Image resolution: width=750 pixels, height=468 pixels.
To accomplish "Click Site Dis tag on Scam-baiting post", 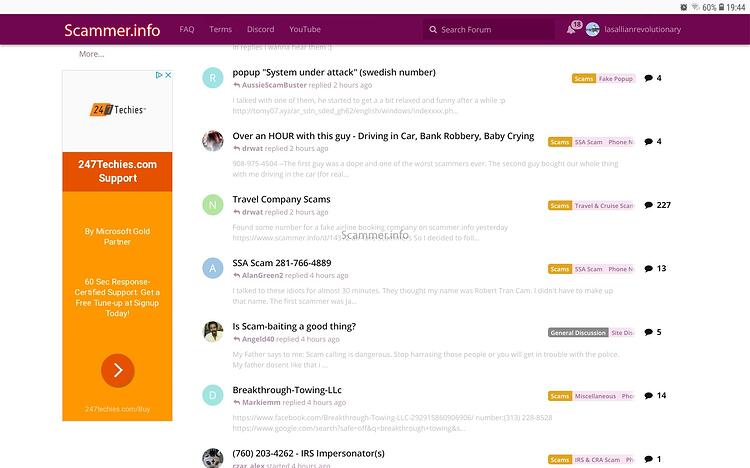I will (622, 333).
